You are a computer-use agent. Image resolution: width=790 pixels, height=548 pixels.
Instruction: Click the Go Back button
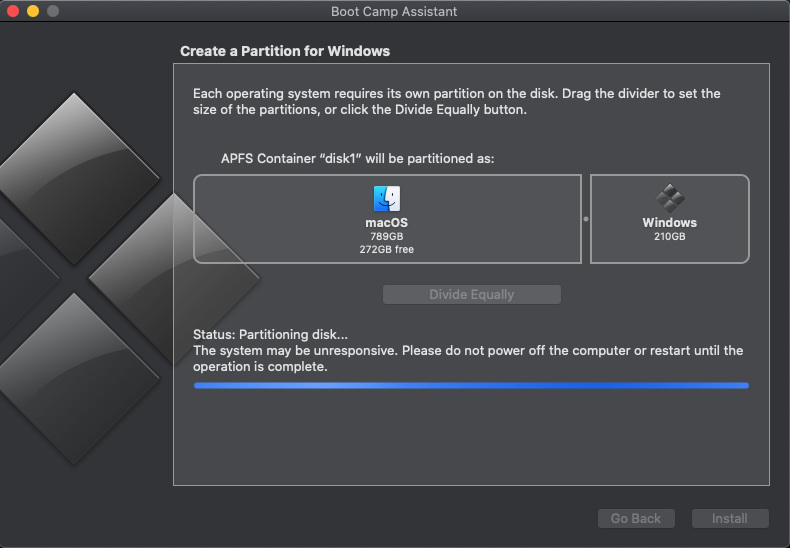click(x=636, y=518)
